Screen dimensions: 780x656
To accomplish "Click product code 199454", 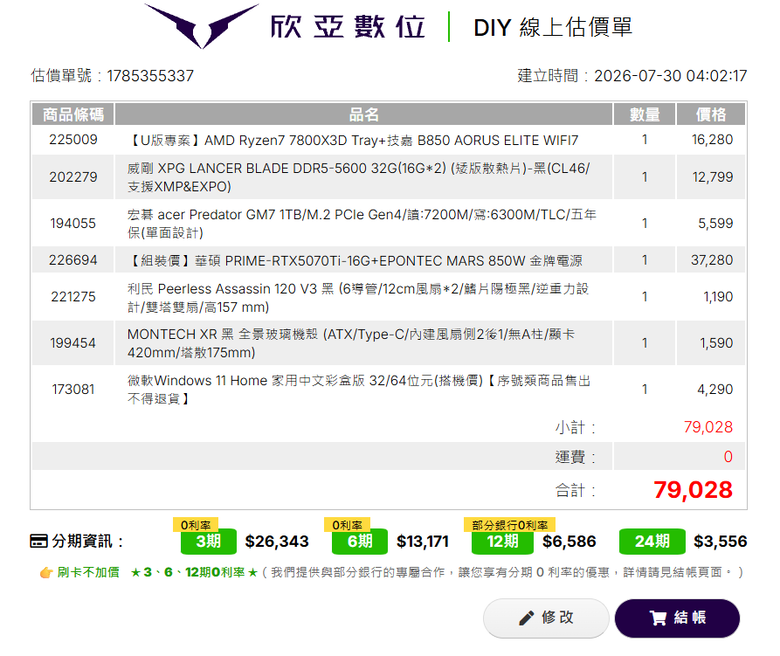I will (73, 343).
